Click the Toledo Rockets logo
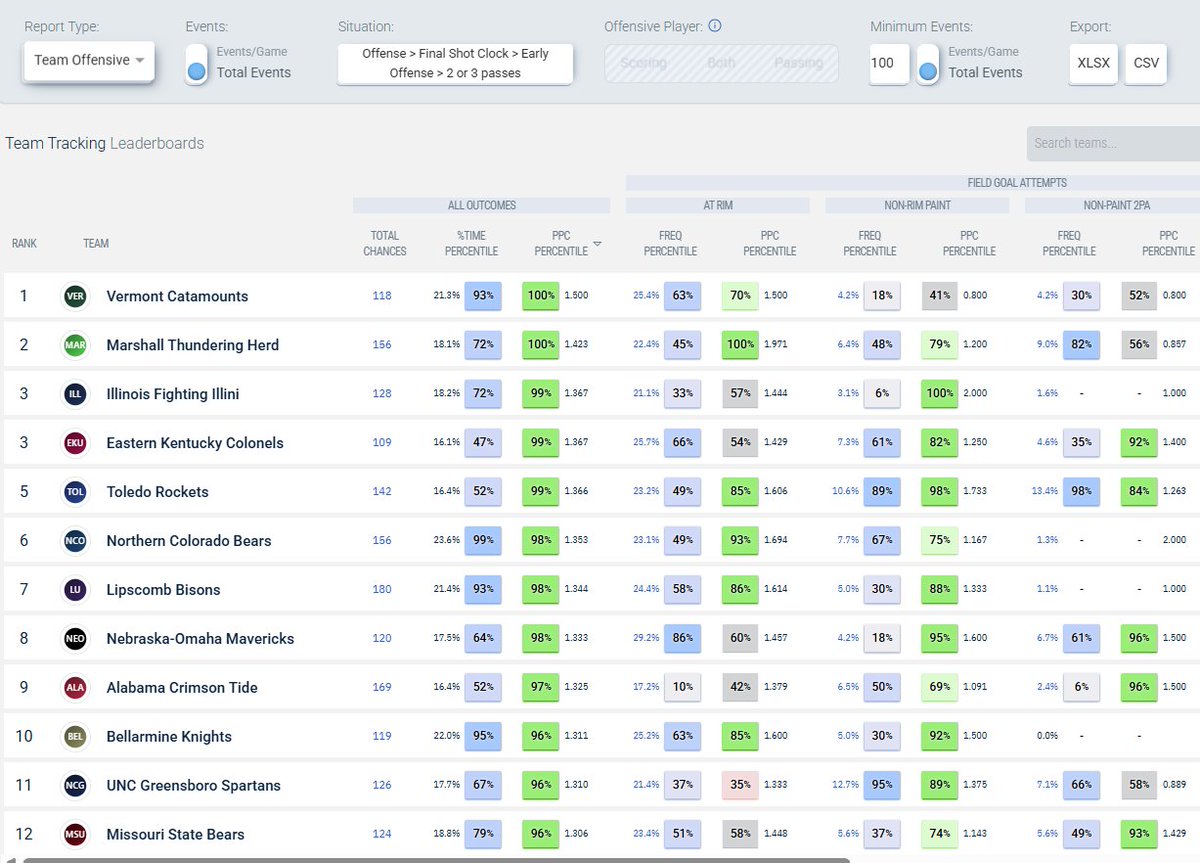 (x=75, y=492)
